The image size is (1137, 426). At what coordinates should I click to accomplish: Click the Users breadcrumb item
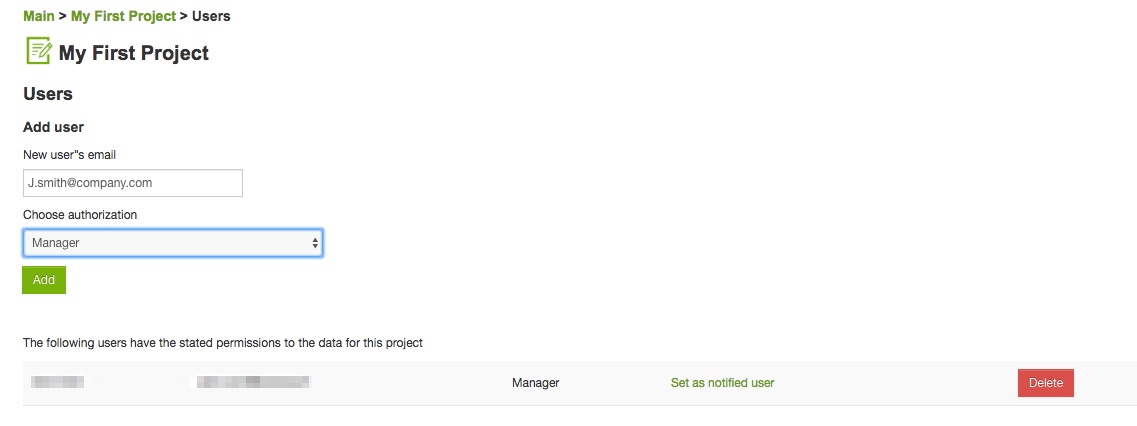211,16
